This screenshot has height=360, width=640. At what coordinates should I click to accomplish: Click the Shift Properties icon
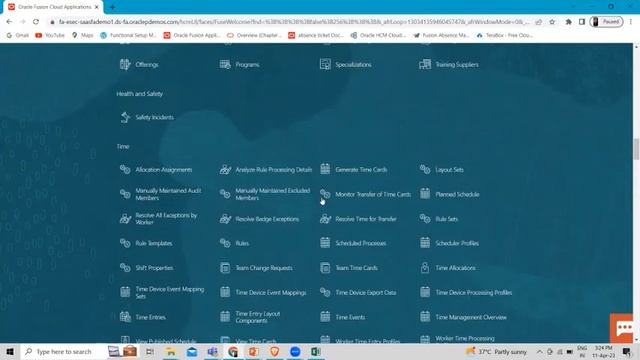tap(125, 268)
